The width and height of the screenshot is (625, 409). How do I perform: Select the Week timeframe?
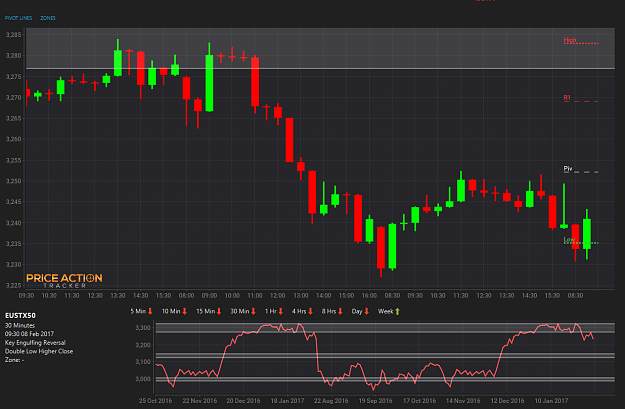point(385,311)
